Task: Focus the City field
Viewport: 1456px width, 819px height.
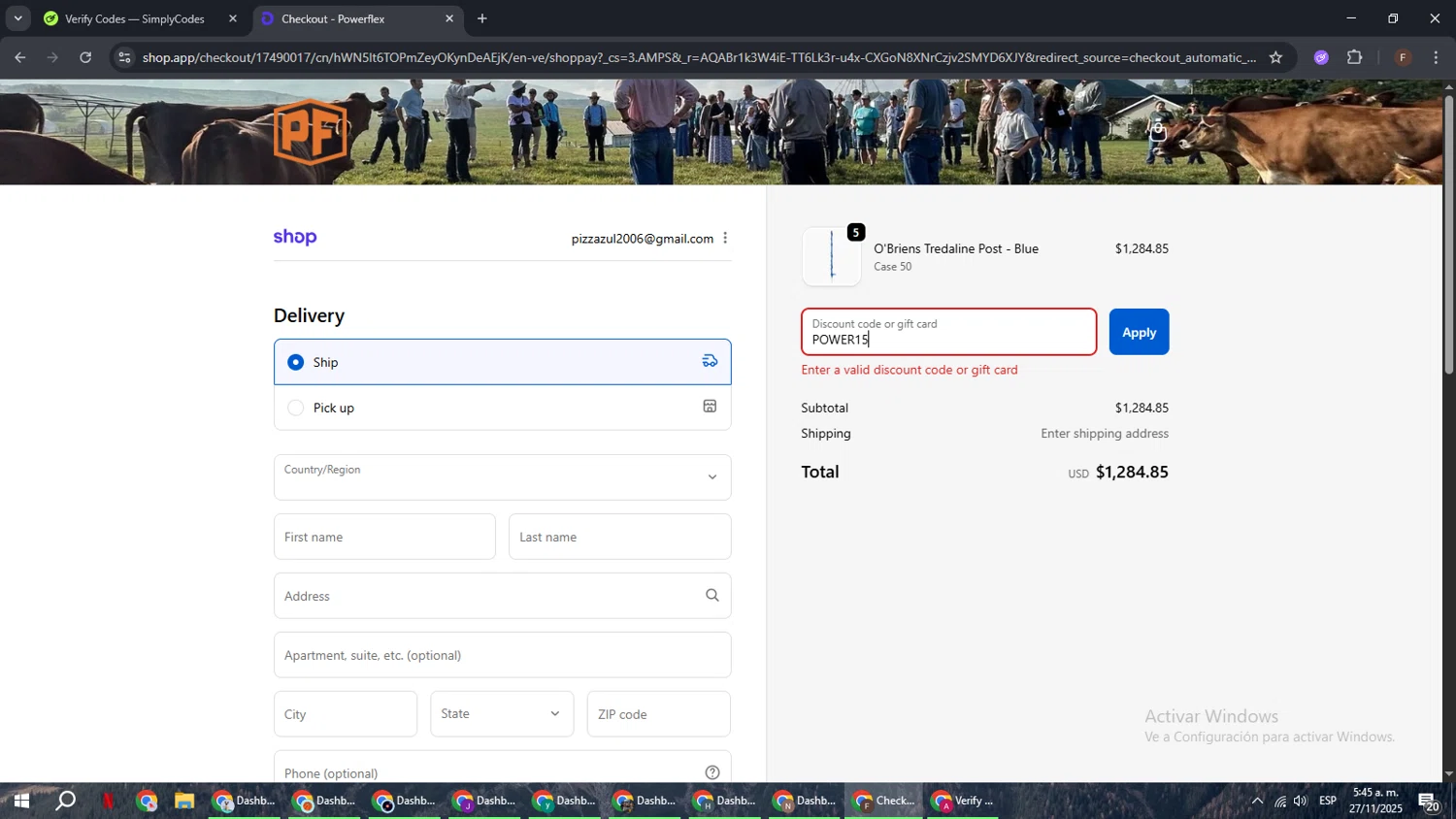Action: tap(346, 714)
